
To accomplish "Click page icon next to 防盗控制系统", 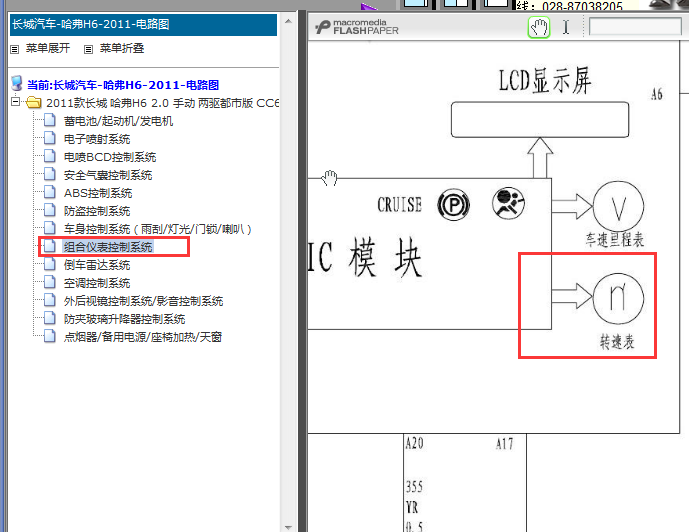I will (50, 210).
